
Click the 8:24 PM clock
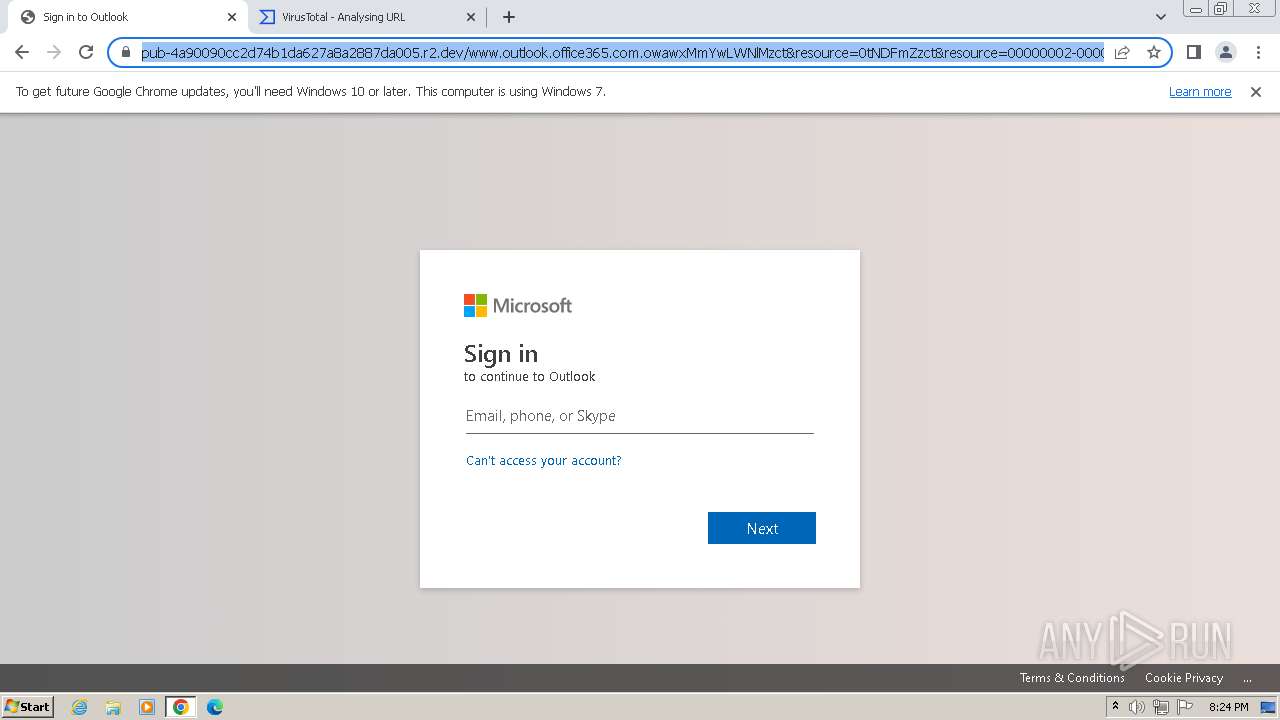tap(1228, 707)
